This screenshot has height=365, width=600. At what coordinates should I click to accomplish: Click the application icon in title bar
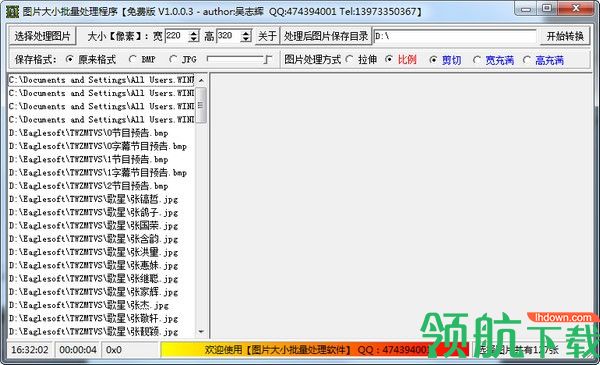click(x=12, y=12)
